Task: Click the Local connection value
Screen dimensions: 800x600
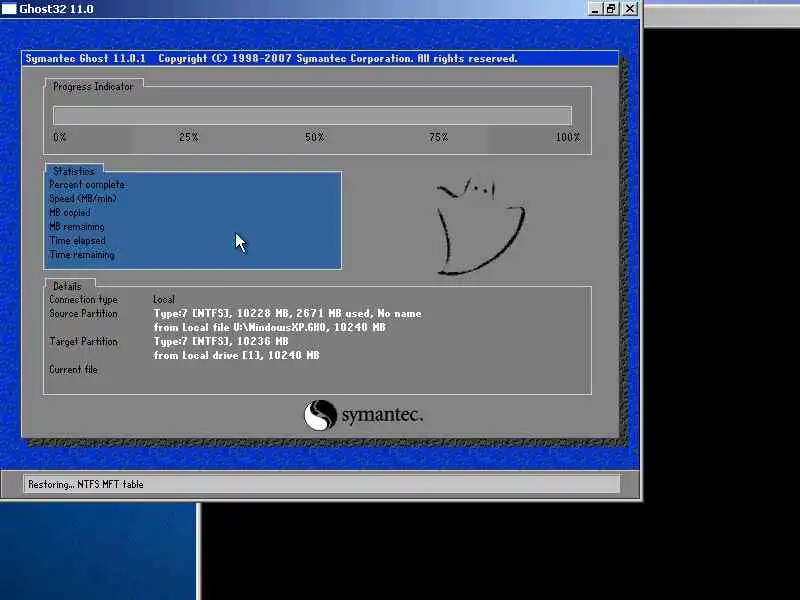Action: click(x=164, y=299)
